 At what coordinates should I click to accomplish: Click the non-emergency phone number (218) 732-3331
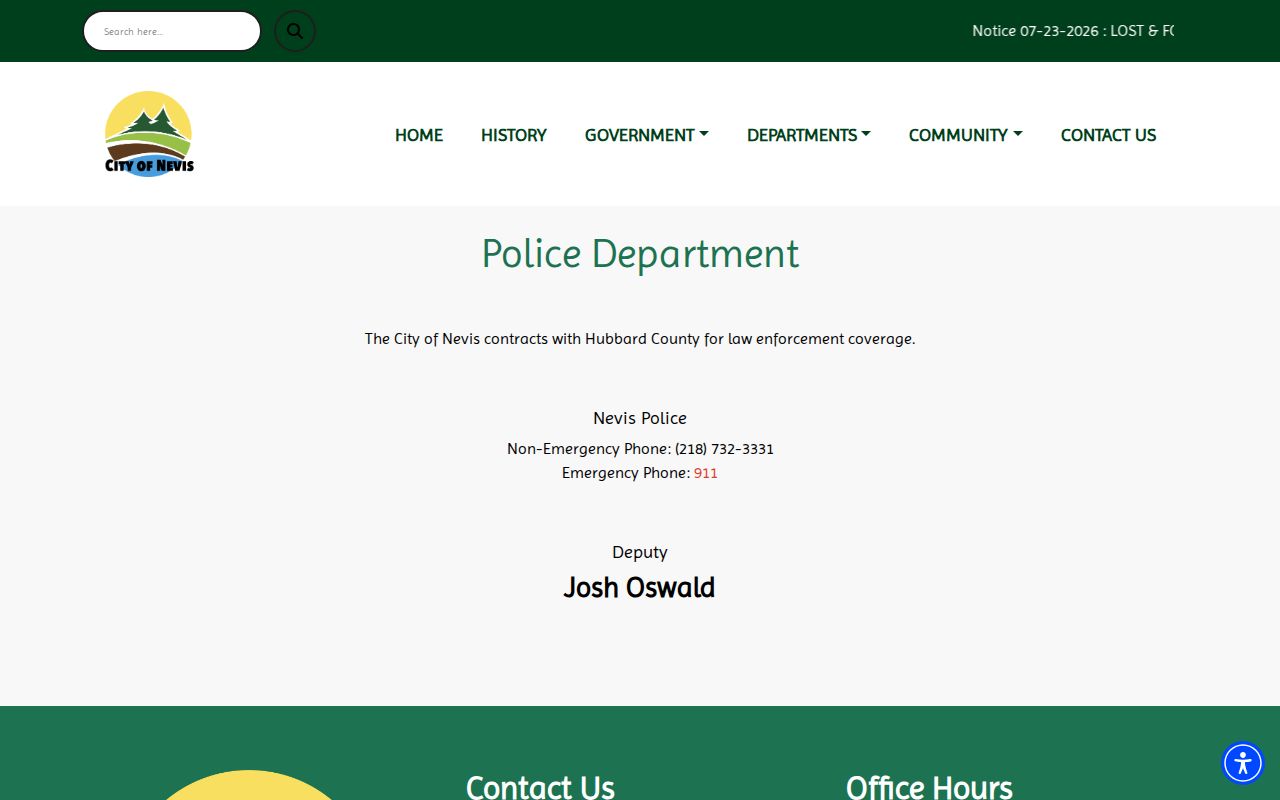pyautogui.click(x=724, y=449)
